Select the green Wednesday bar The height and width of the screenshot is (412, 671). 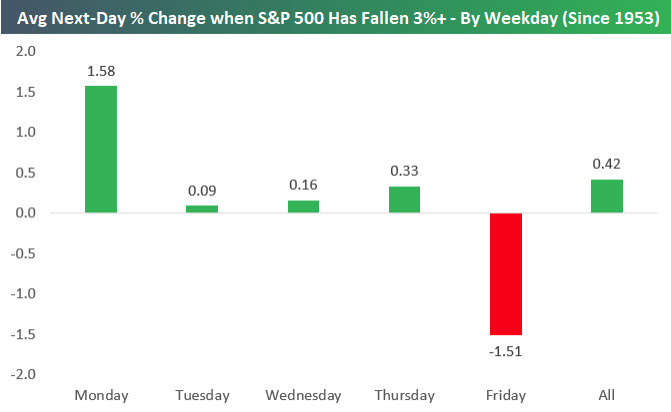coord(302,206)
